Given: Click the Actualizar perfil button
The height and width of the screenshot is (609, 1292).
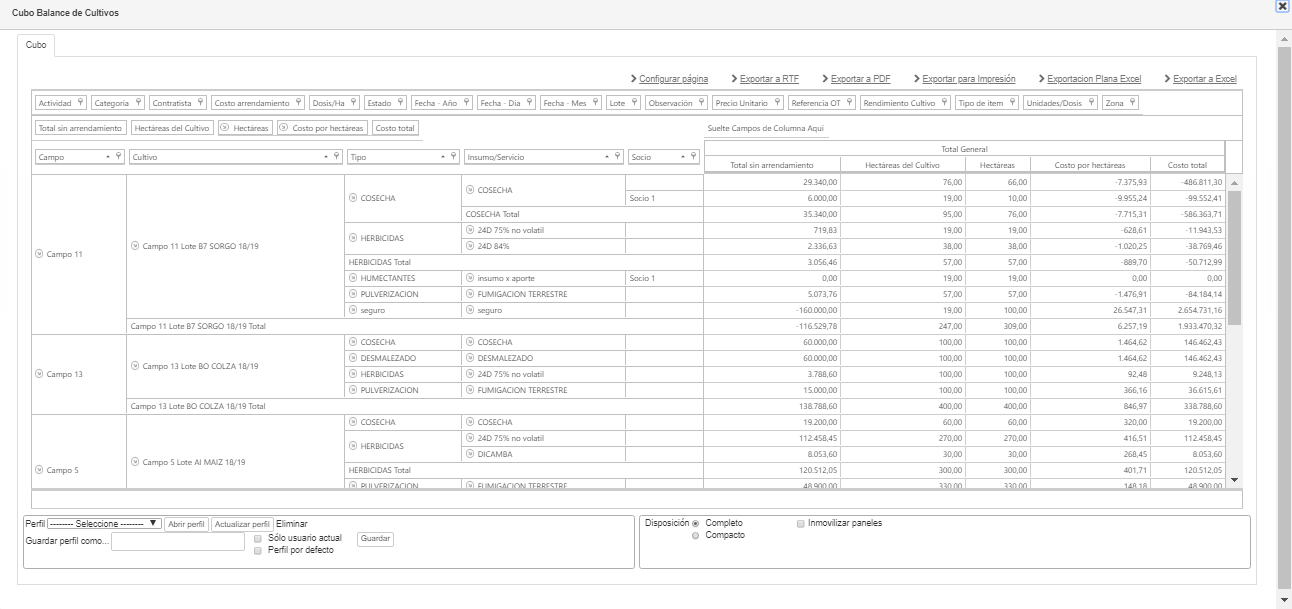Looking at the screenshot, I should [242, 524].
